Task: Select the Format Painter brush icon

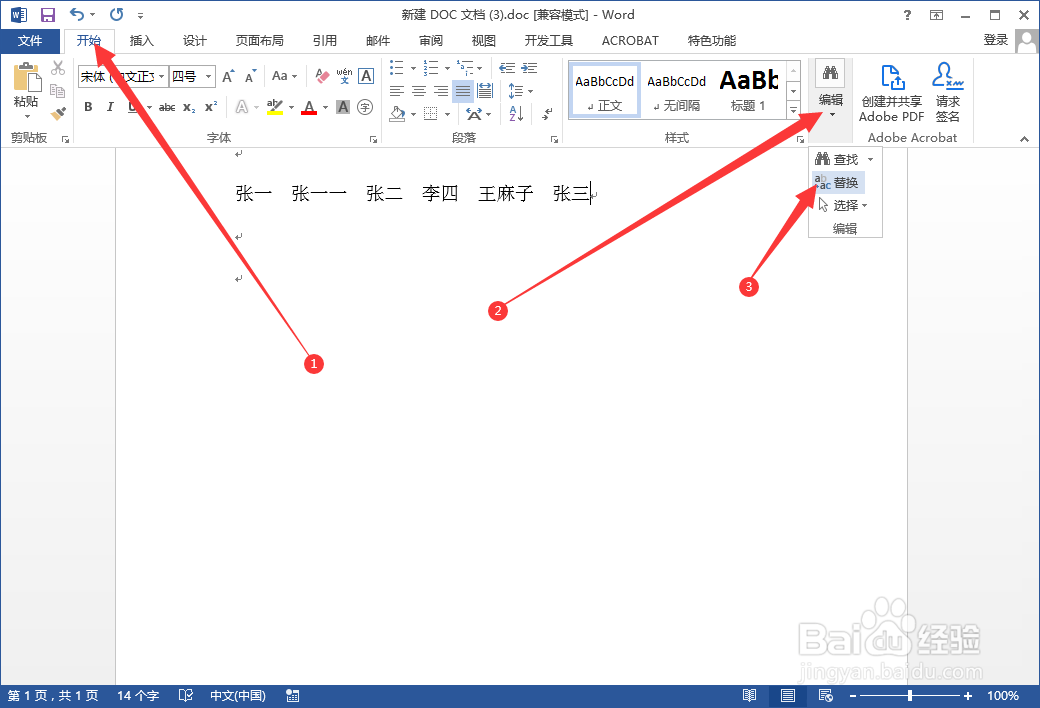Action: click(x=57, y=114)
